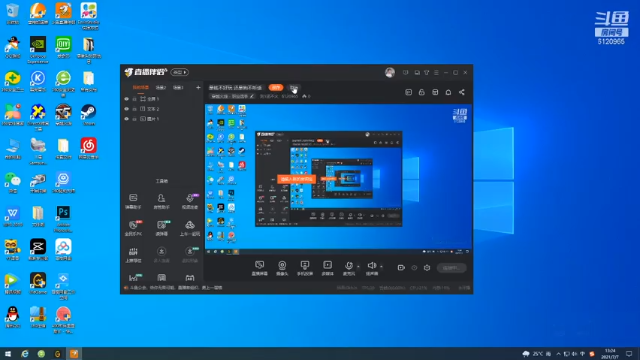Image resolution: width=640 pixels, height=360 pixels.
Task: Open the hamburger menu in title bar
Action: (436, 73)
